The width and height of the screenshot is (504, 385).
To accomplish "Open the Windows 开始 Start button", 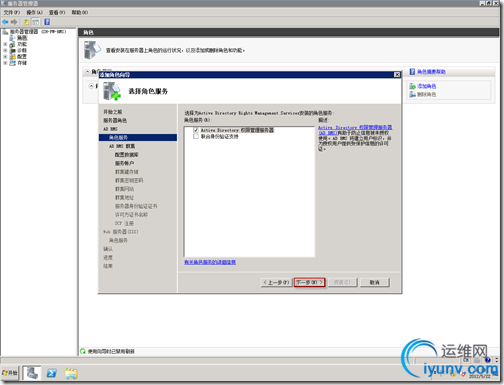I will [10, 373].
